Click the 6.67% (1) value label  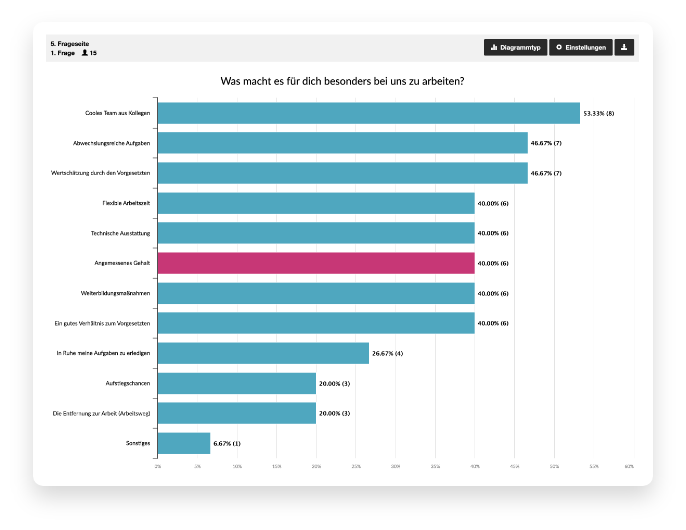[x=227, y=443]
